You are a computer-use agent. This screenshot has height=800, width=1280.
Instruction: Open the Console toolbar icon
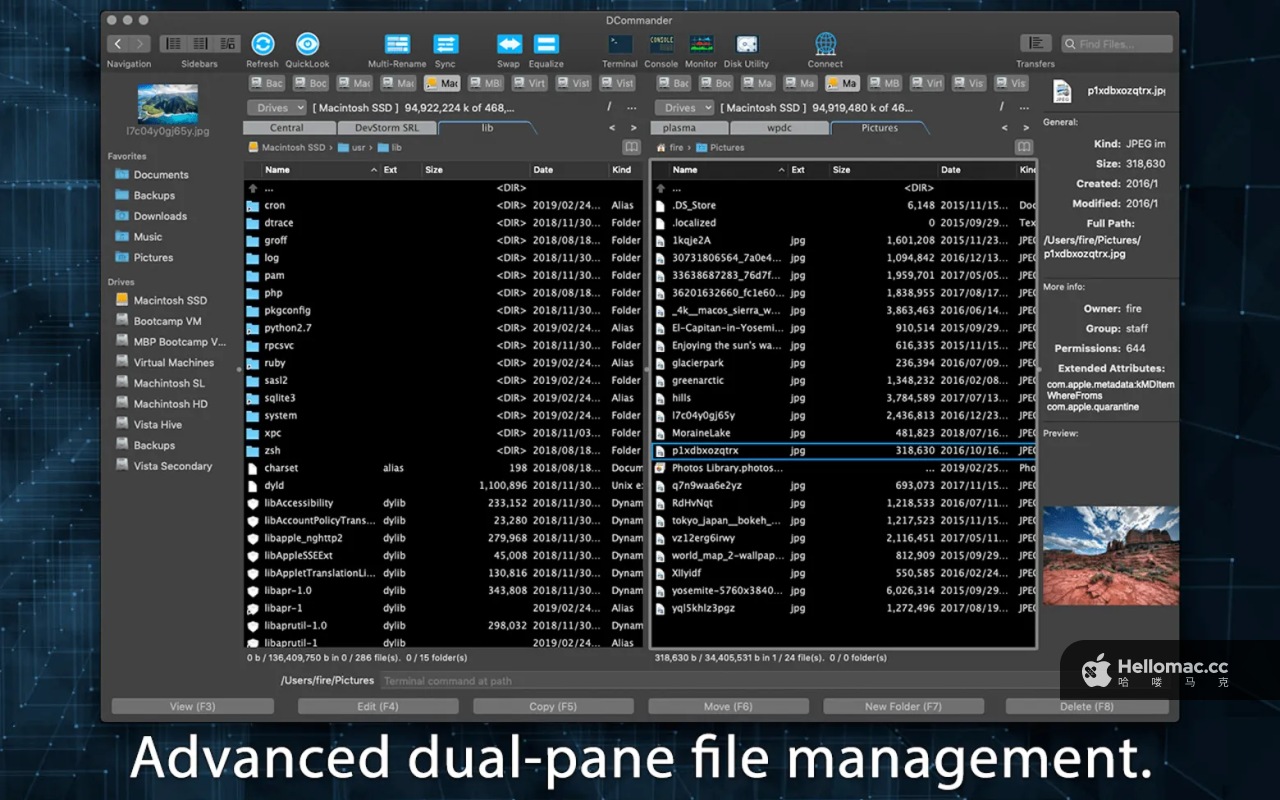coord(661,44)
